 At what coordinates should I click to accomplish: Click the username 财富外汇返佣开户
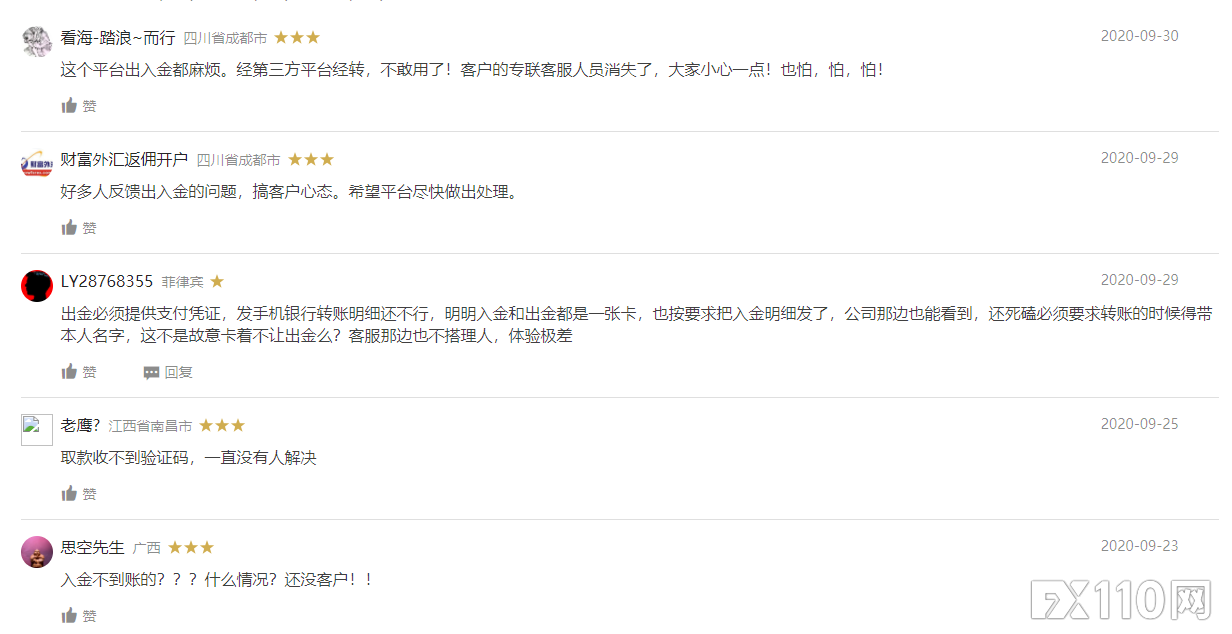(124, 159)
